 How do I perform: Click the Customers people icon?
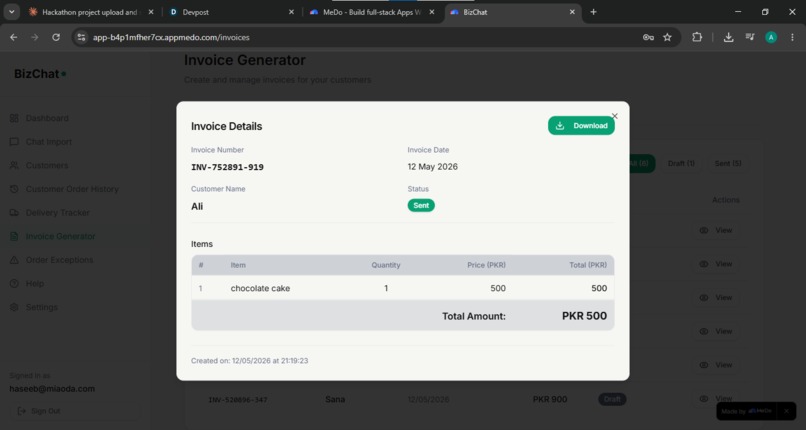[14, 165]
